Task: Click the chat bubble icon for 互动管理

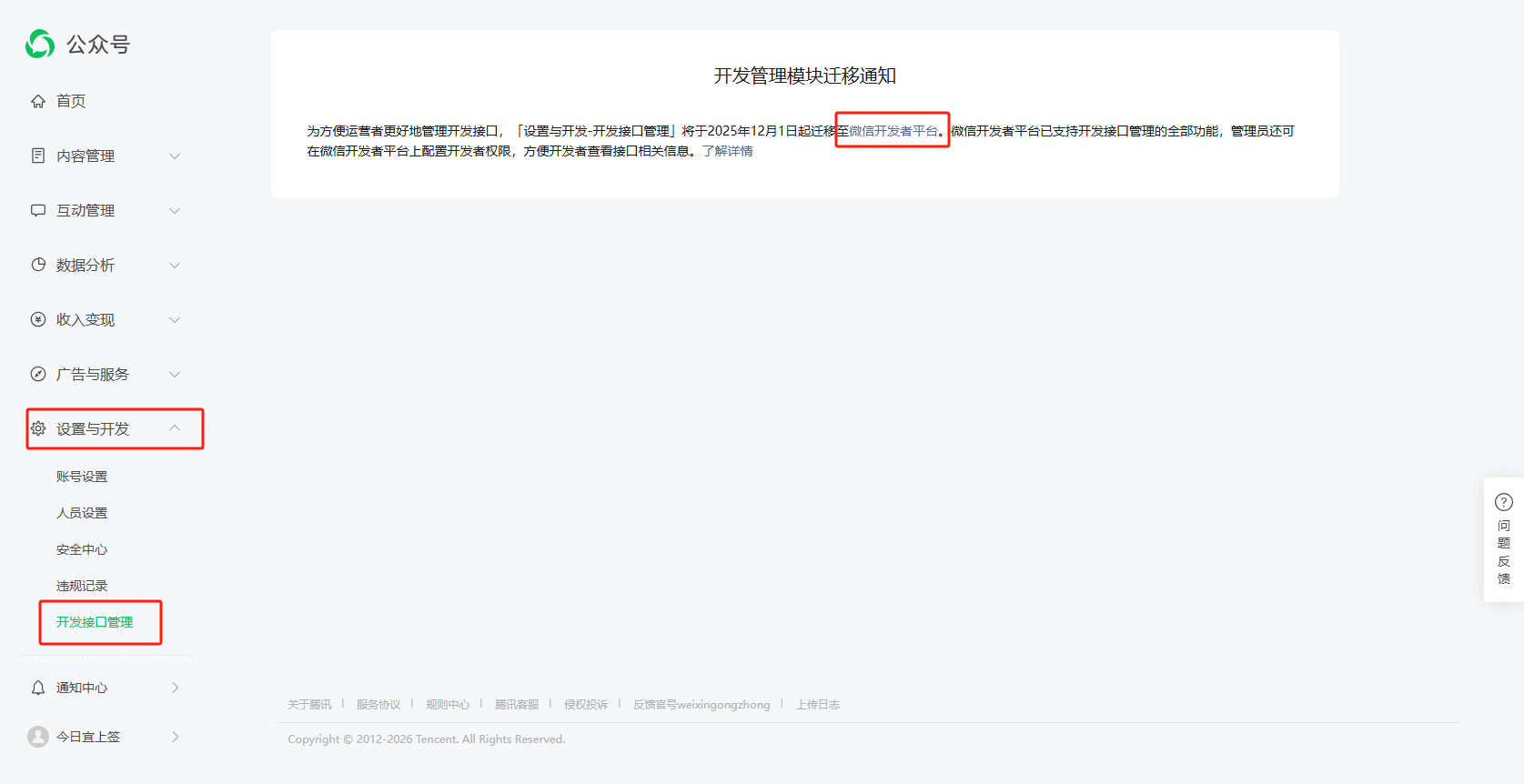Action: coord(38,210)
